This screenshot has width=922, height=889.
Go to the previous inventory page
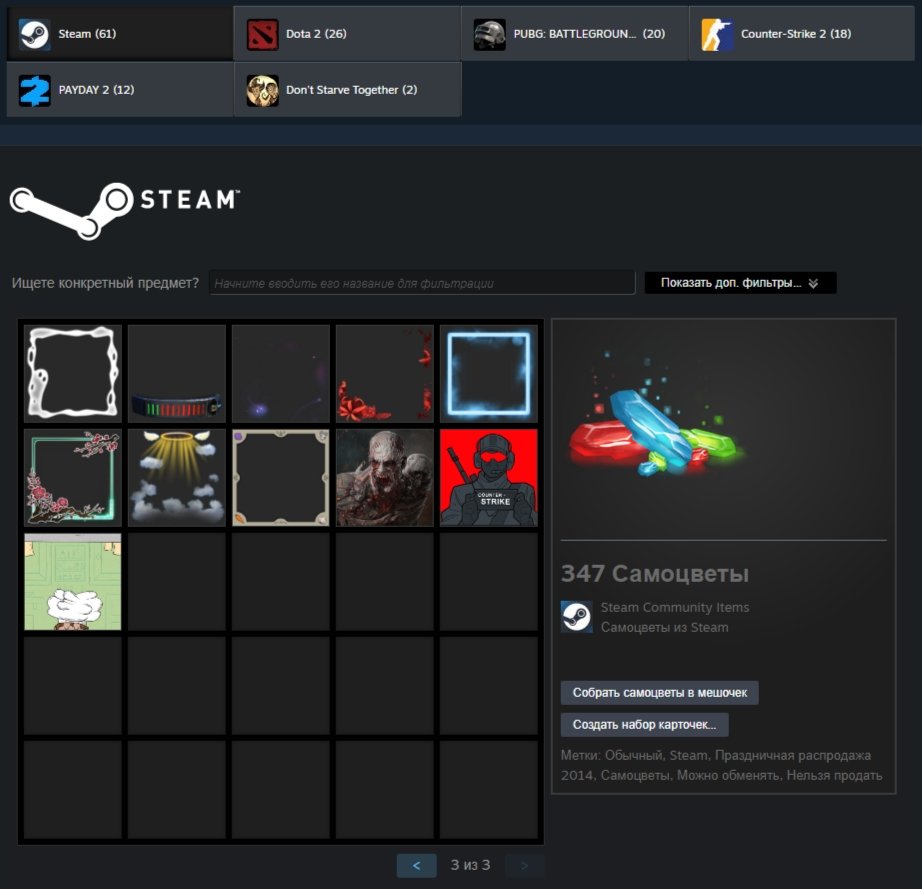[x=416, y=865]
